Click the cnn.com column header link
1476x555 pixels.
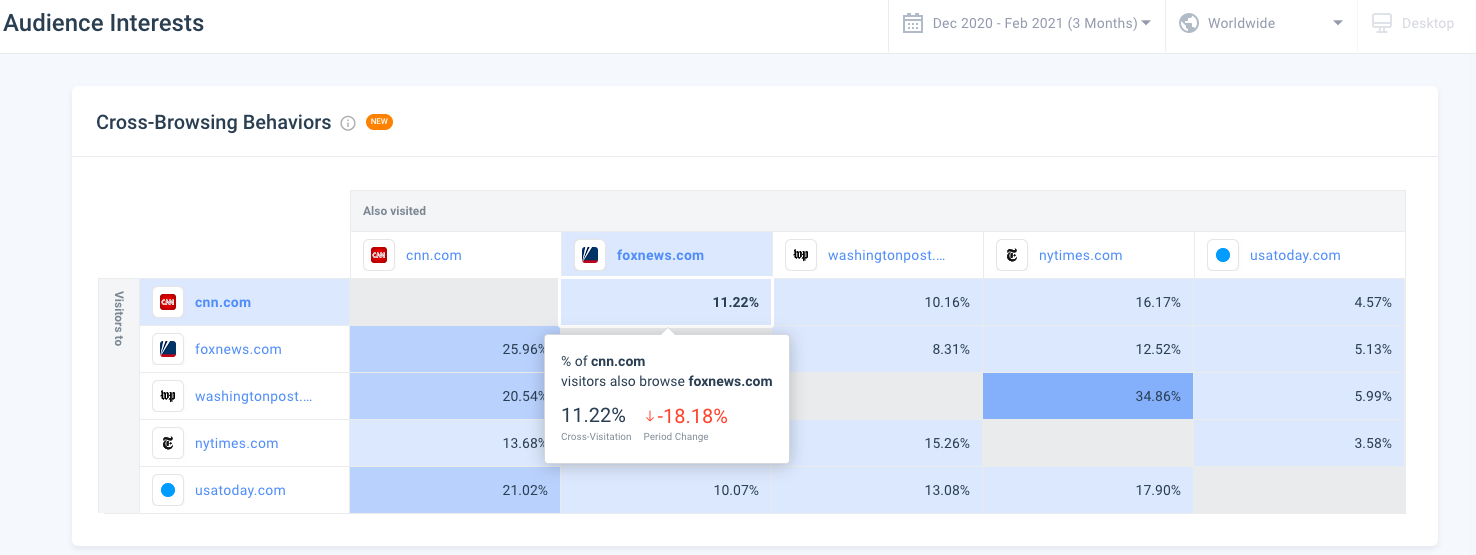coord(433,255)
